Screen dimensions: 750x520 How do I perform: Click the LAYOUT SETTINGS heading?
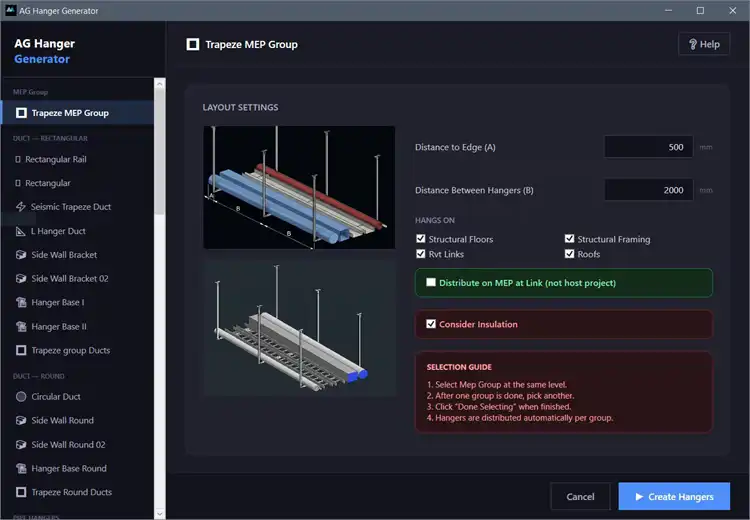coord(240,107)
